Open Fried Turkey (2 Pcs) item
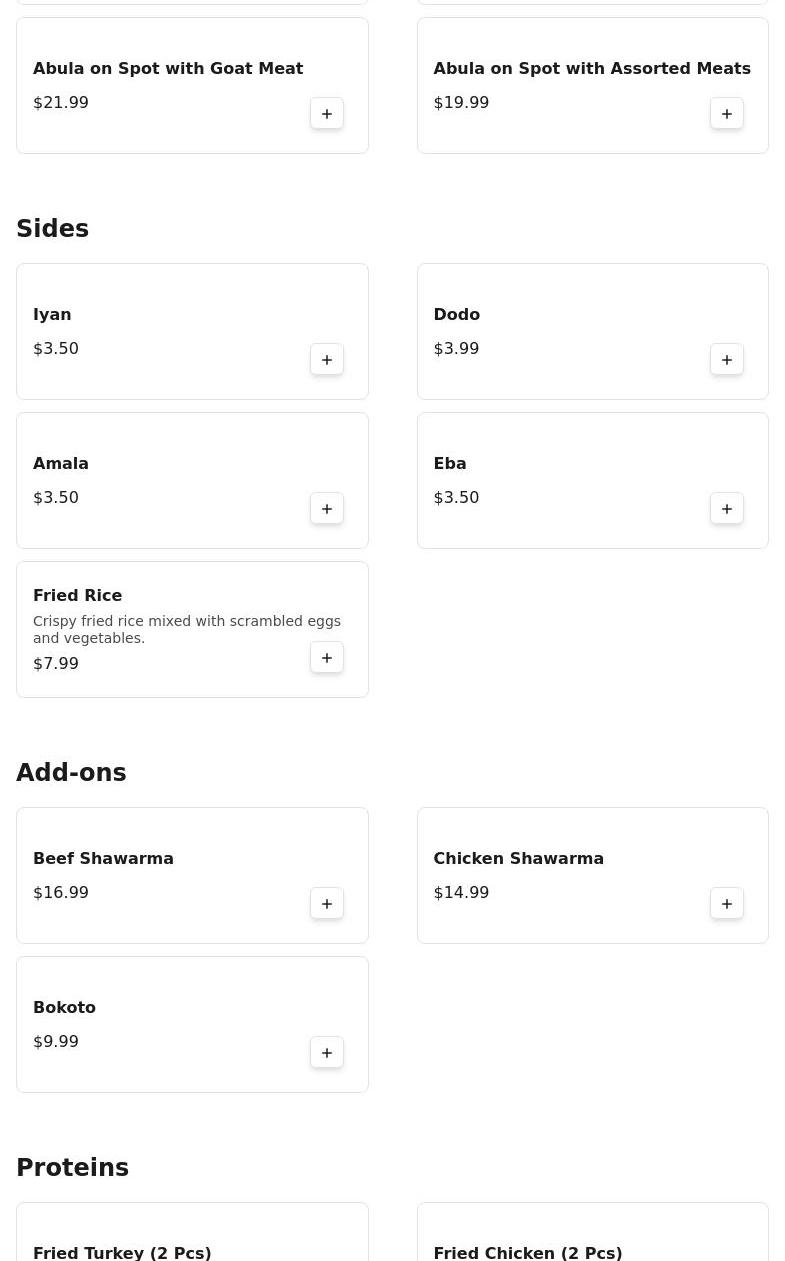 pos(122,1252)
